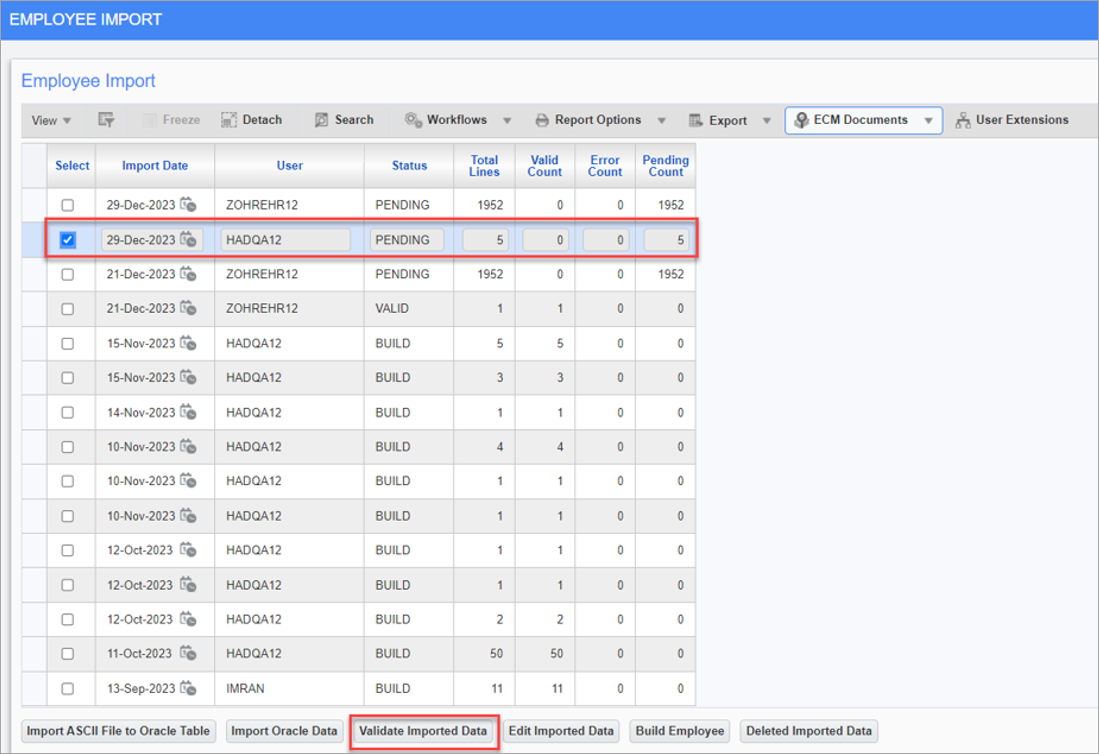1099x754 pixels.
Task: Open calendar icon for 15-Nov-2023 row with 5 lines
Action: [188, 343]
